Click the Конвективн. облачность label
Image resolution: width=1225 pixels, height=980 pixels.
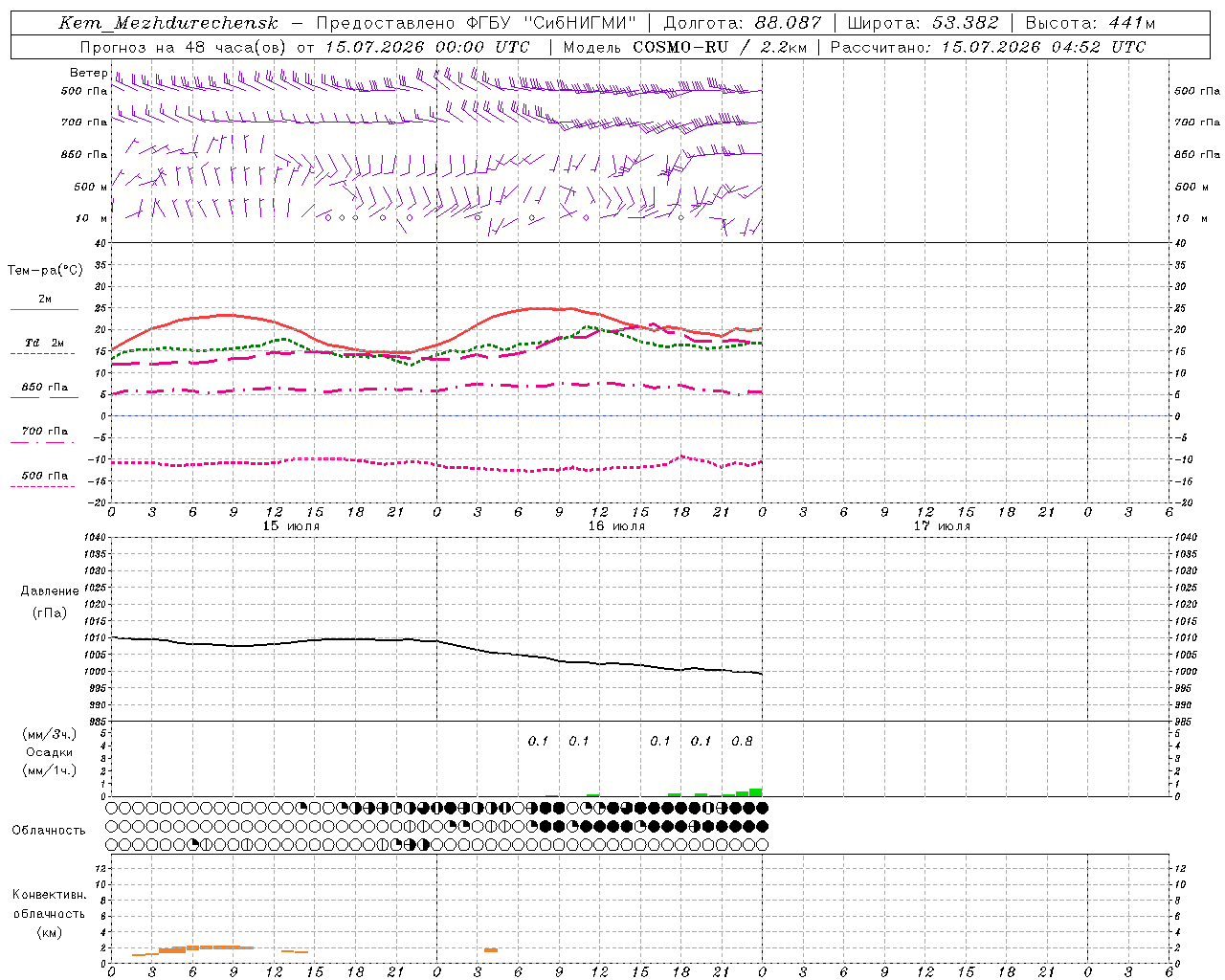49,913
